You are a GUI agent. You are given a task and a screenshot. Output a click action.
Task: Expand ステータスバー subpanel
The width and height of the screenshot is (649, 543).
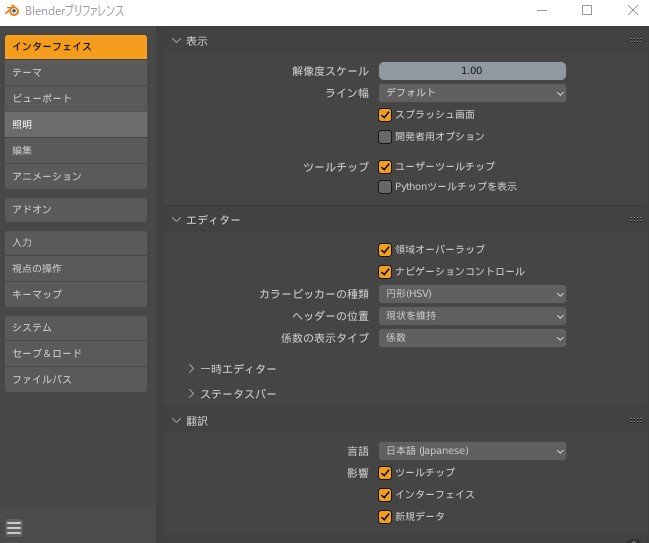pyautogui.click(x=191, y=394)
